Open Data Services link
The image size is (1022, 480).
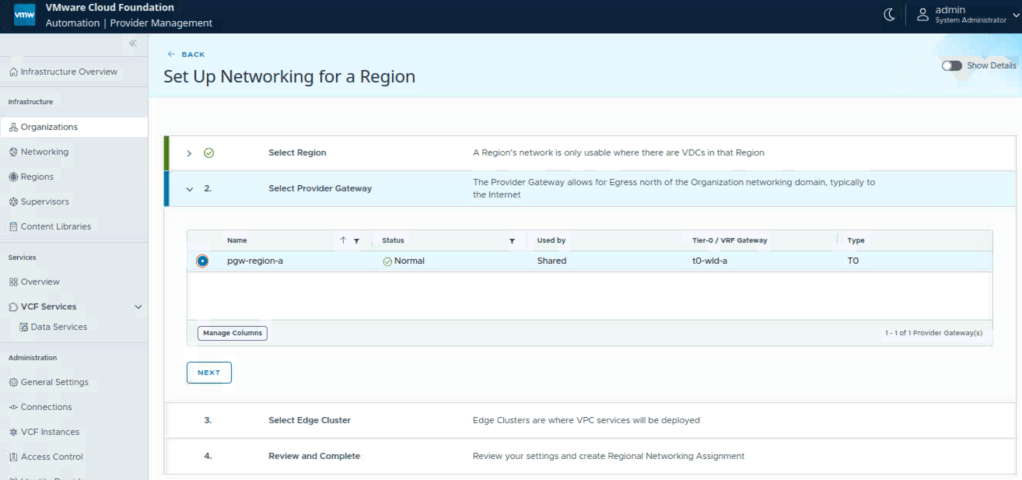pos(59,327)
